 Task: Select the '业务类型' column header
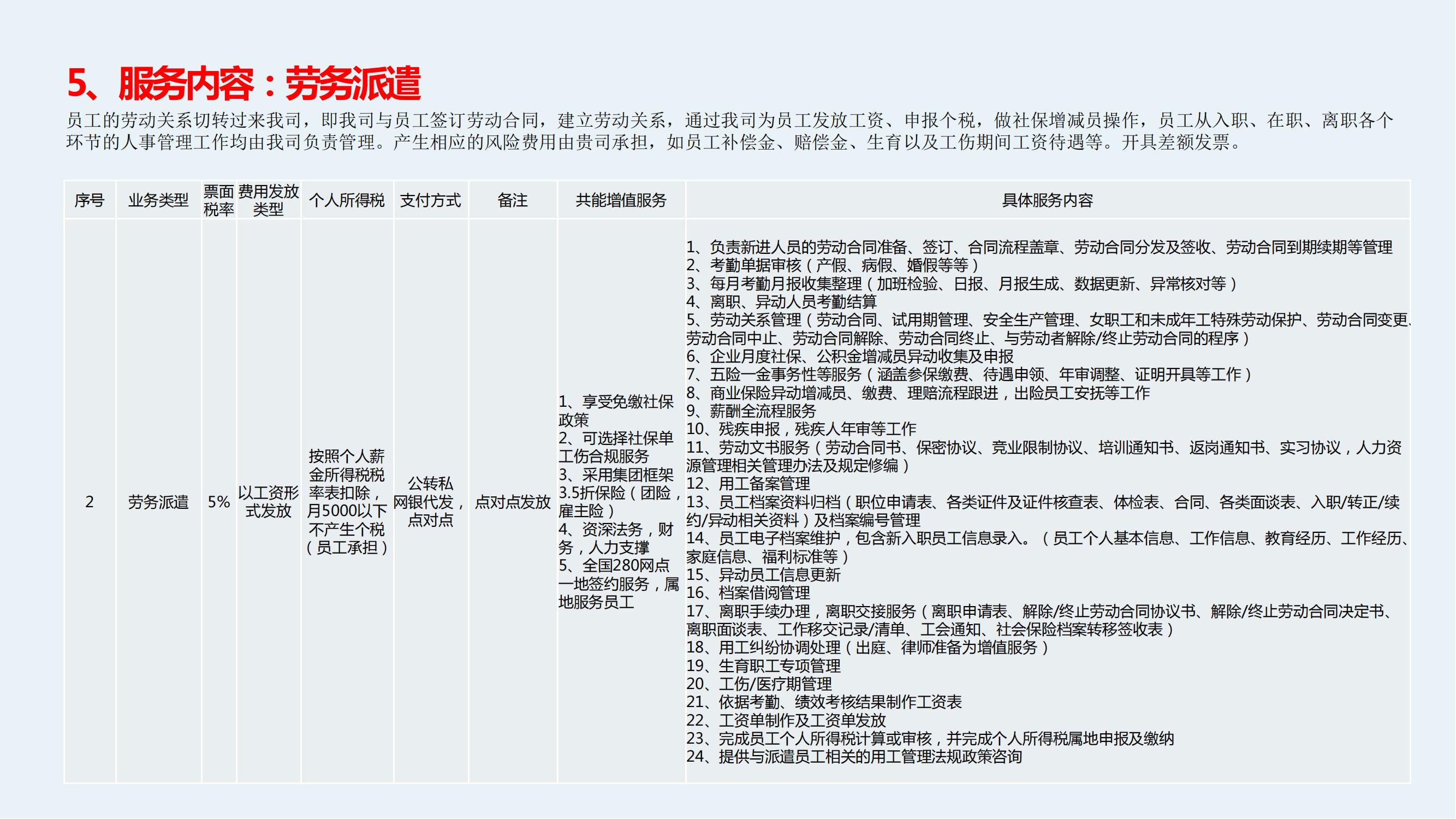tap(158, 200)
